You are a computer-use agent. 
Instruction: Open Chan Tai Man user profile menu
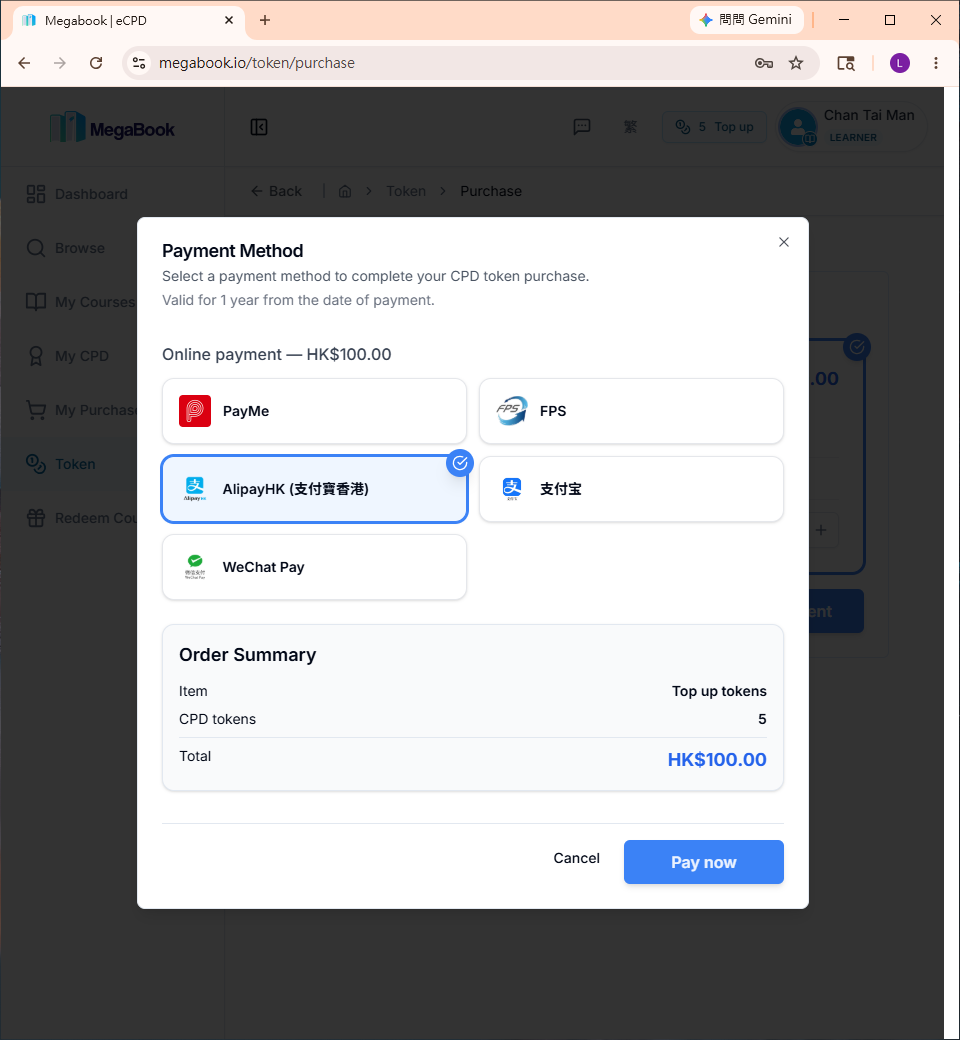(x=853, y=127)
